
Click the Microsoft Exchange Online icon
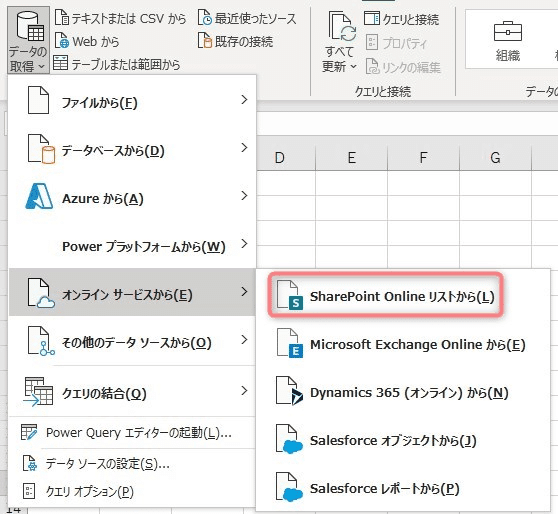click(x=290, y=343)
